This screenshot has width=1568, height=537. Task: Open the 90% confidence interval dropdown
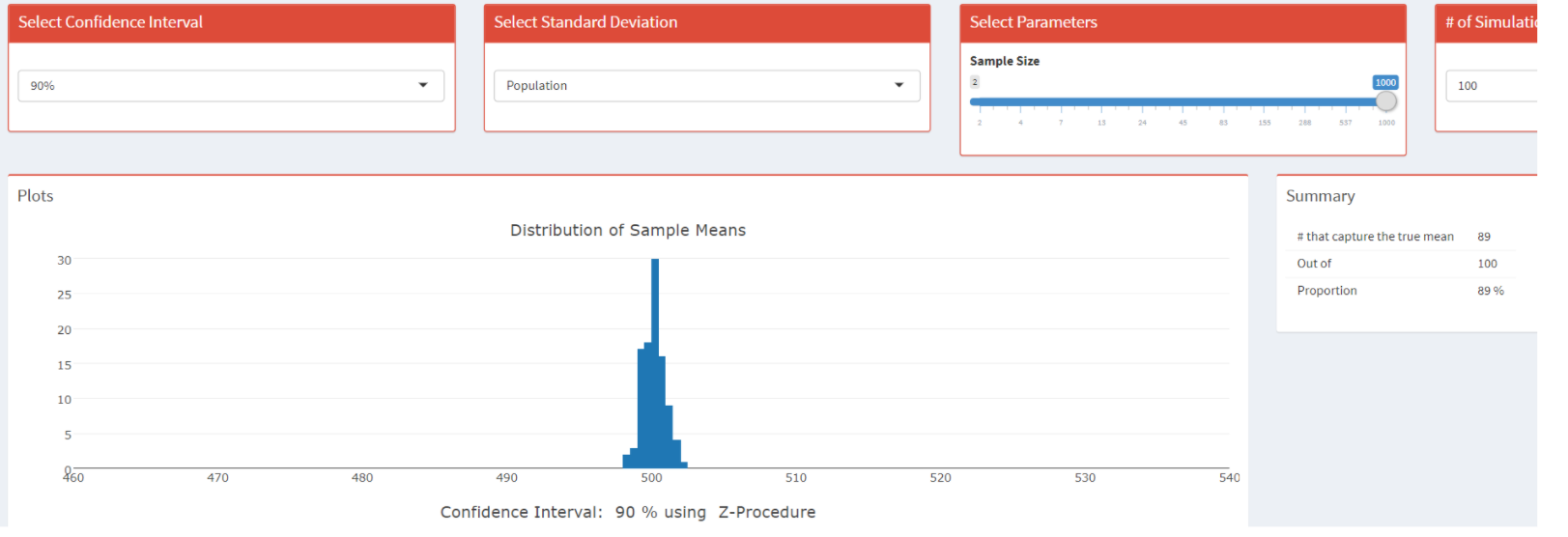coord(231,86)
